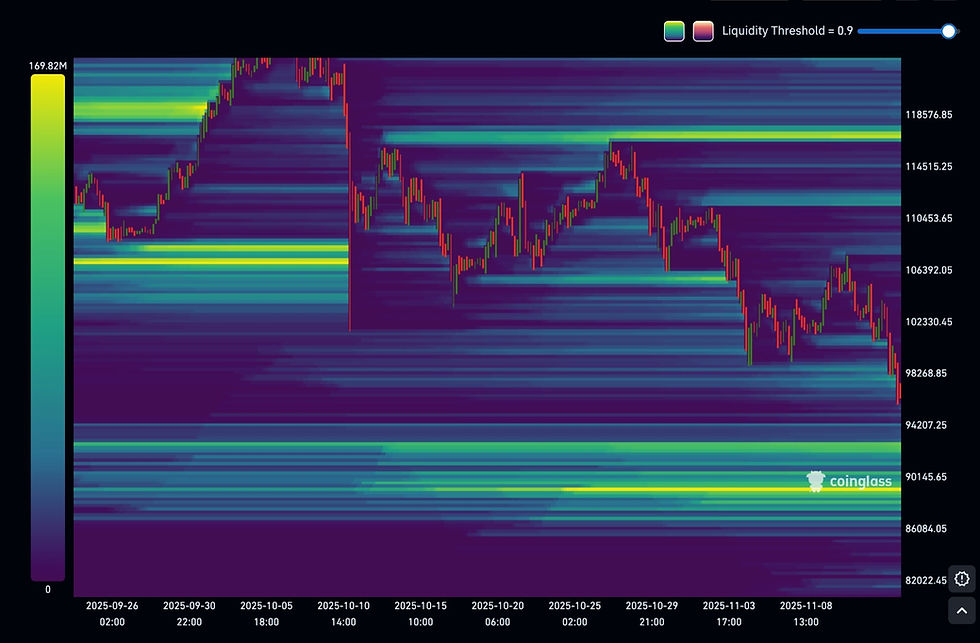The height and width of the screenshot is (643, 980).
Task: Click the 110453.65 price axis label
Action: [929, 219]
